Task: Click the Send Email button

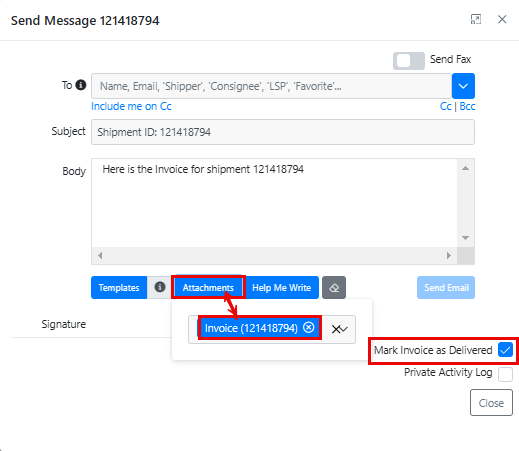Action: pyautogui.click(x=446, y=287)
